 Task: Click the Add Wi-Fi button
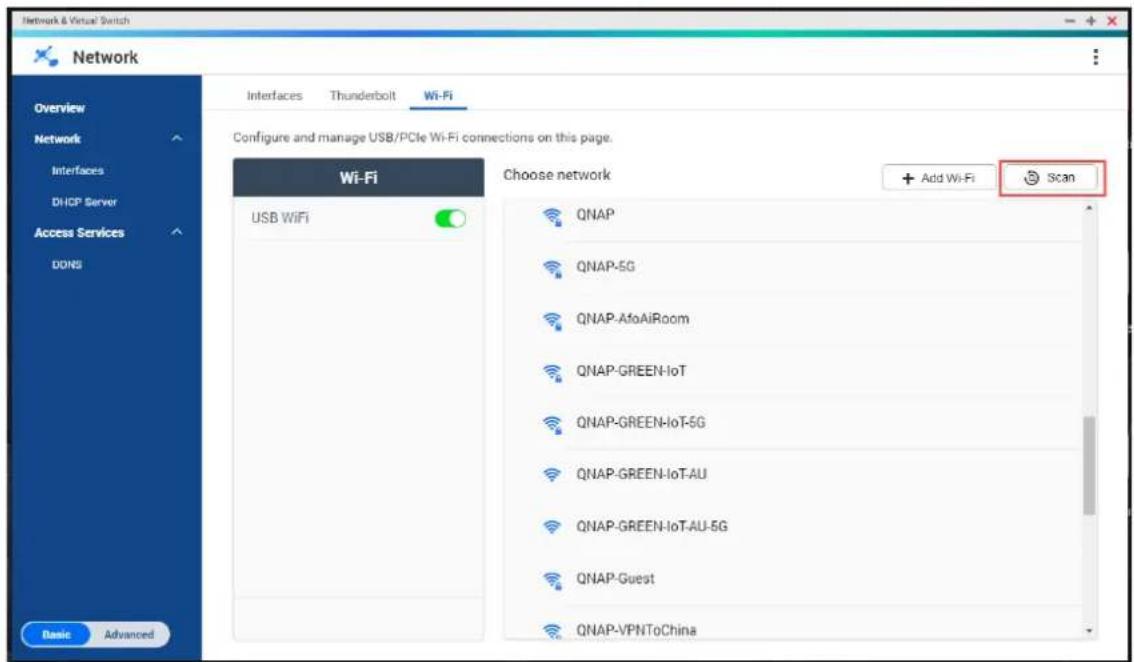click(x=939, y=178)
